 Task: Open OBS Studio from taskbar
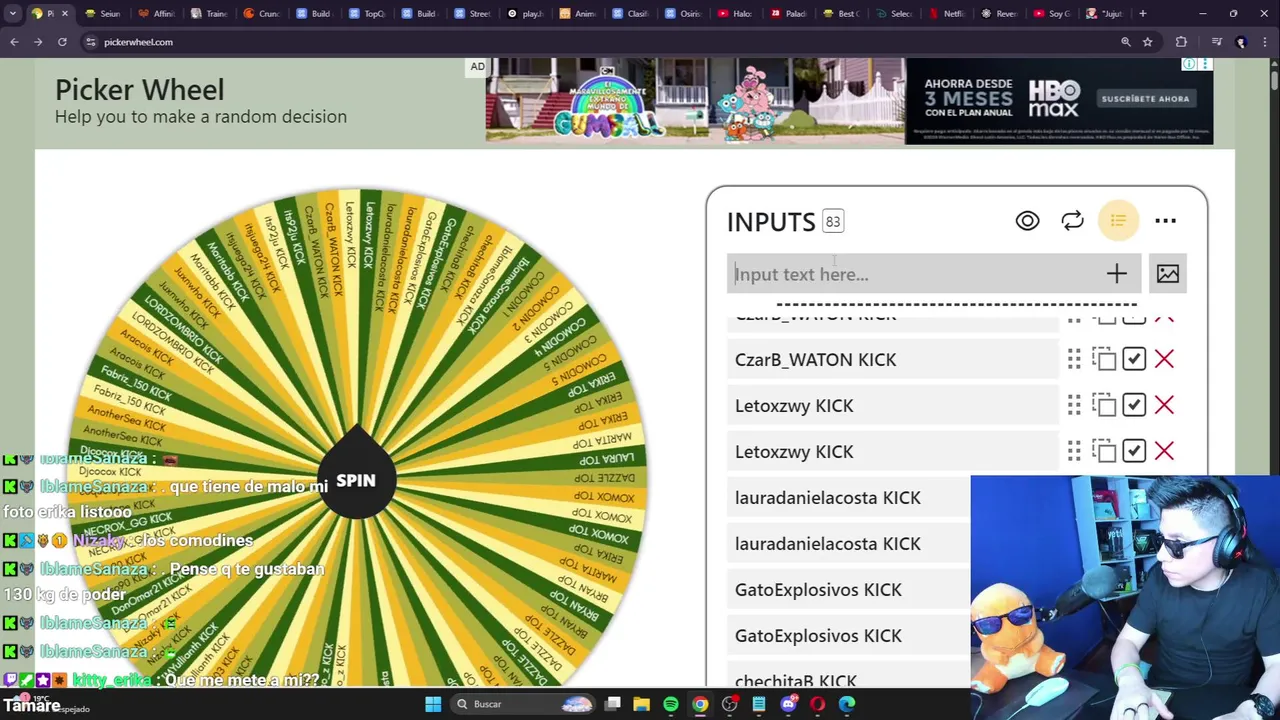point(729,704)
